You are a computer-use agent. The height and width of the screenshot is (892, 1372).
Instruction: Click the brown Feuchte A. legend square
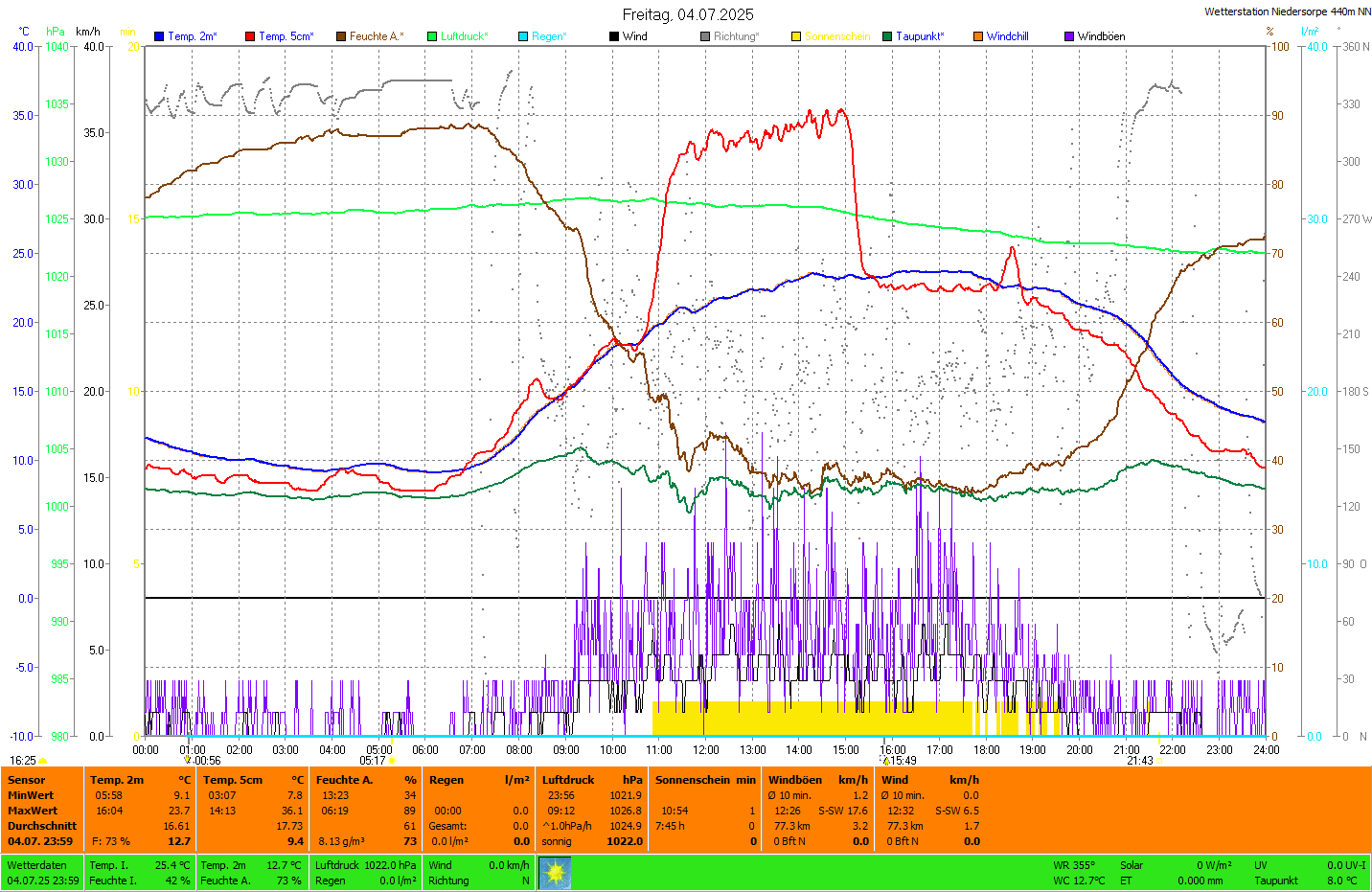tap(341, 36)
